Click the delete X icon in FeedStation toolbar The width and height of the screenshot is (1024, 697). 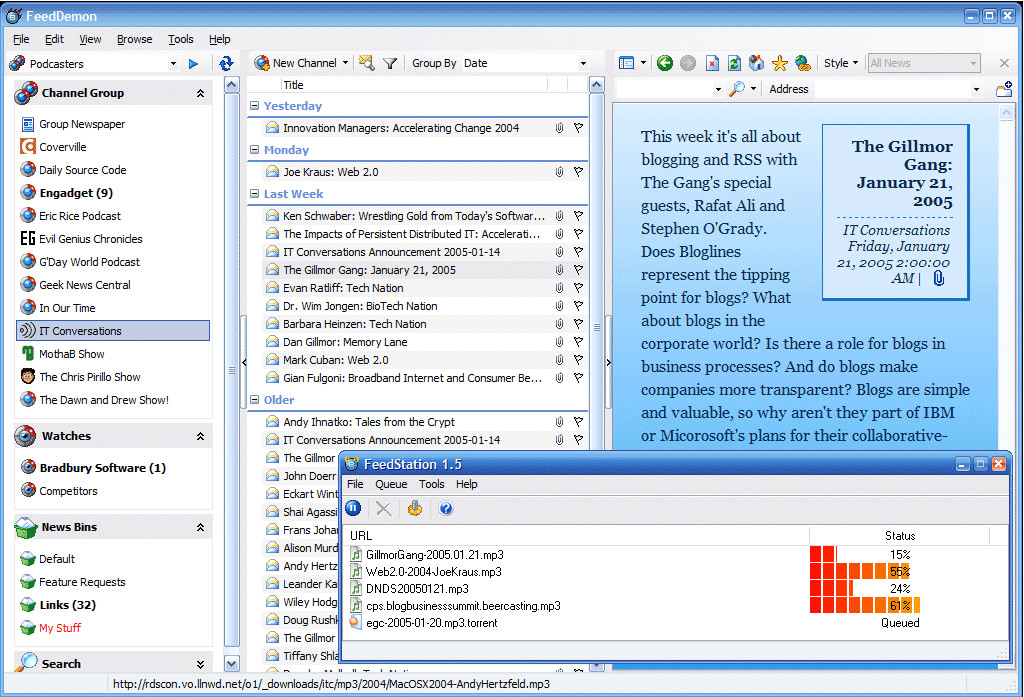(x=384, y=509)
